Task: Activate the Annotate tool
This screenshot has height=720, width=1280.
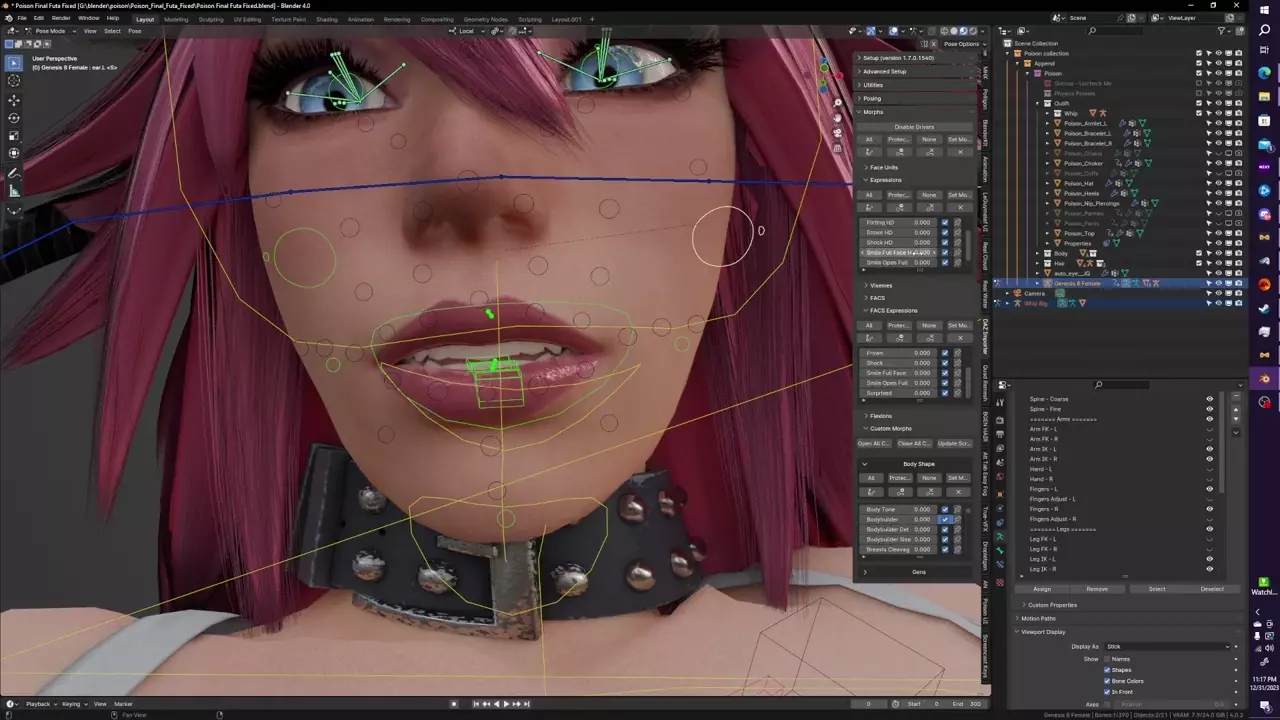Action: pyautogui.click(x=14, y=175)
